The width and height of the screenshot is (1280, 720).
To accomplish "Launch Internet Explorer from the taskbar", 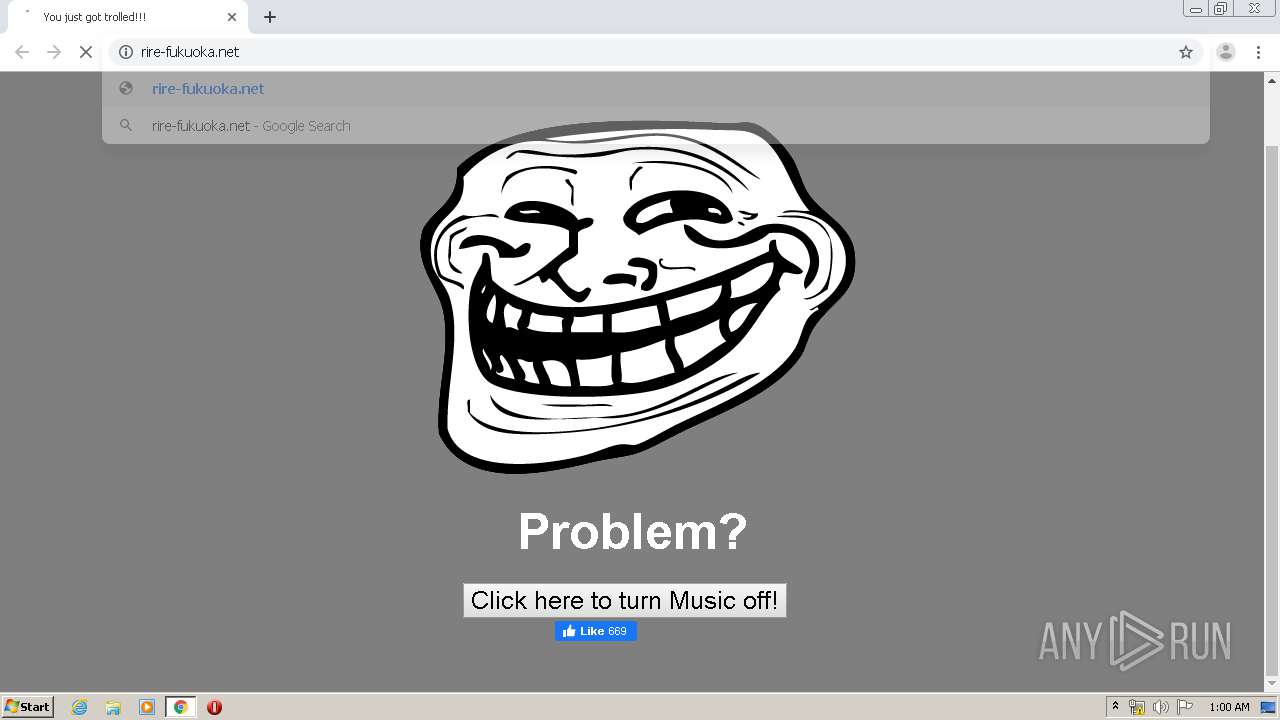I will (x=80, y=707).
